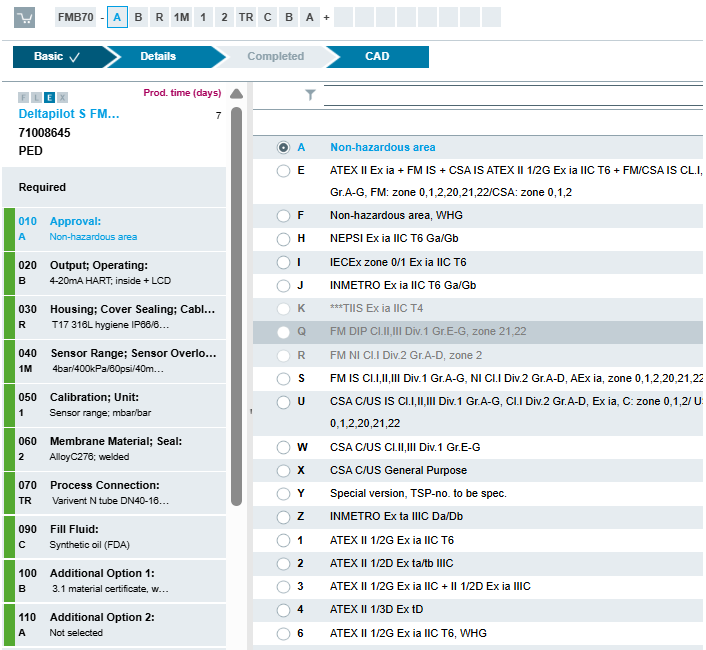
Task: Click the highlighted E badge in FLEX
Action: pos(49,98)
